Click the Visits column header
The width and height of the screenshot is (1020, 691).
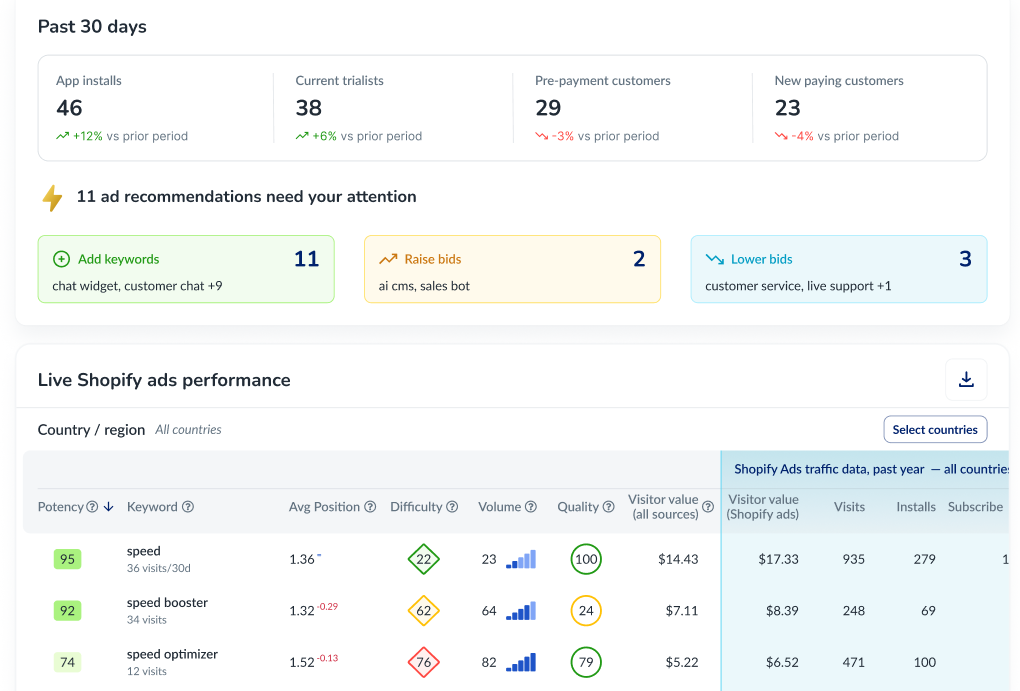click(850, 507)
